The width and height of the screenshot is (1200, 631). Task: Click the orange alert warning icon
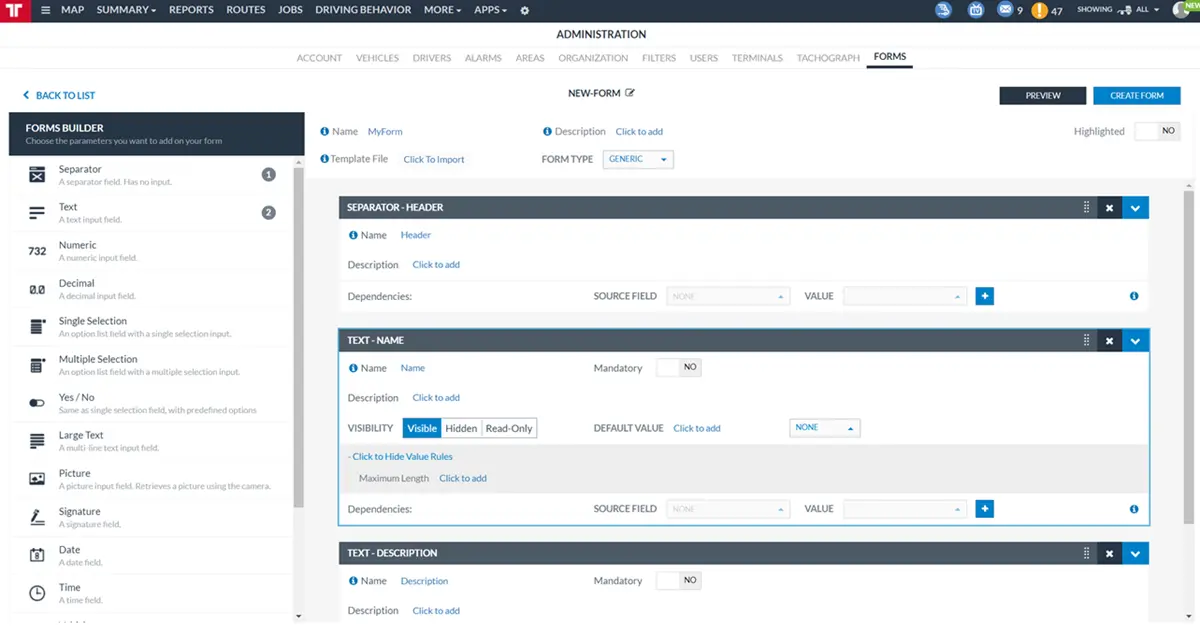click(x=1040, y=10)
